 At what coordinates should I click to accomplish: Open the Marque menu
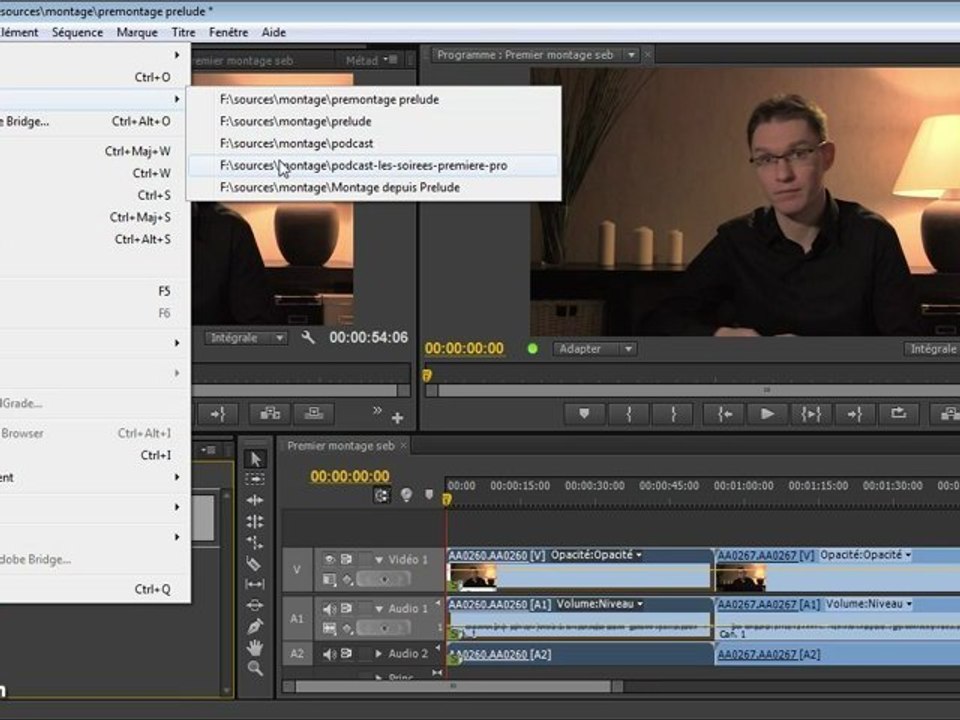tap(137, 32)
